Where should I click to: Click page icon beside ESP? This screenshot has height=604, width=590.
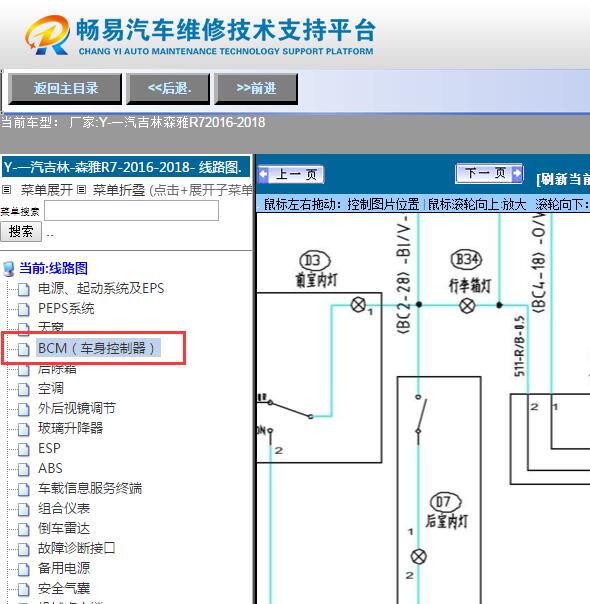coord(23,449)
